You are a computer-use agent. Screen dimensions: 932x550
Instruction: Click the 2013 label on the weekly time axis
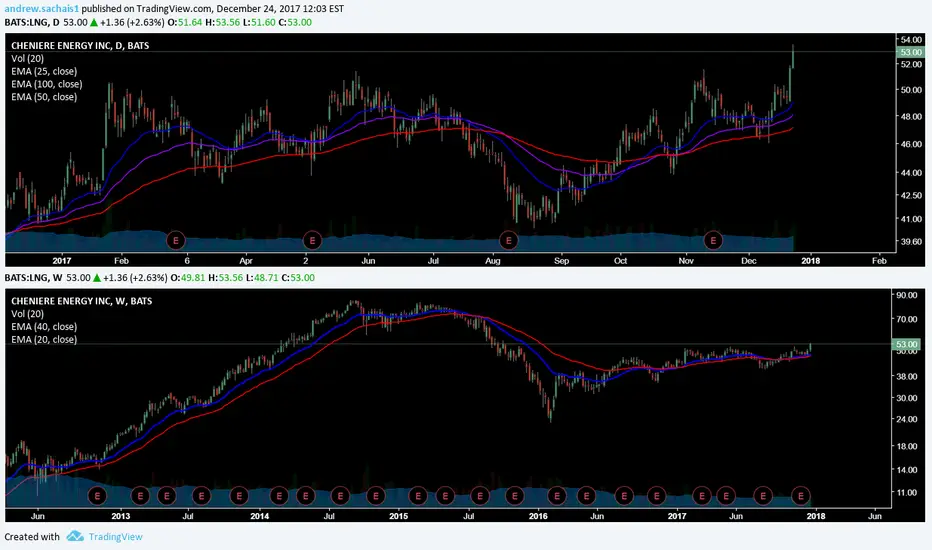121,516
